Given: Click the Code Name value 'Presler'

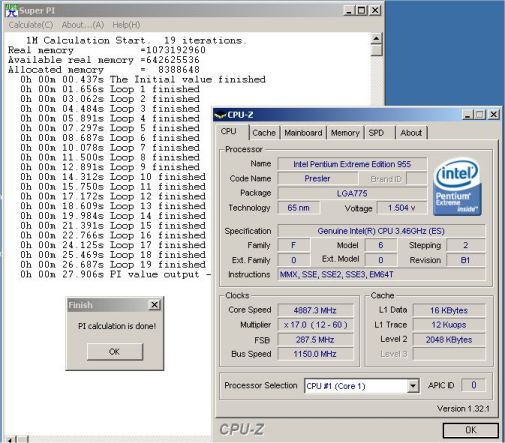Looking at the screenshot, I should [x=317, y=179].
